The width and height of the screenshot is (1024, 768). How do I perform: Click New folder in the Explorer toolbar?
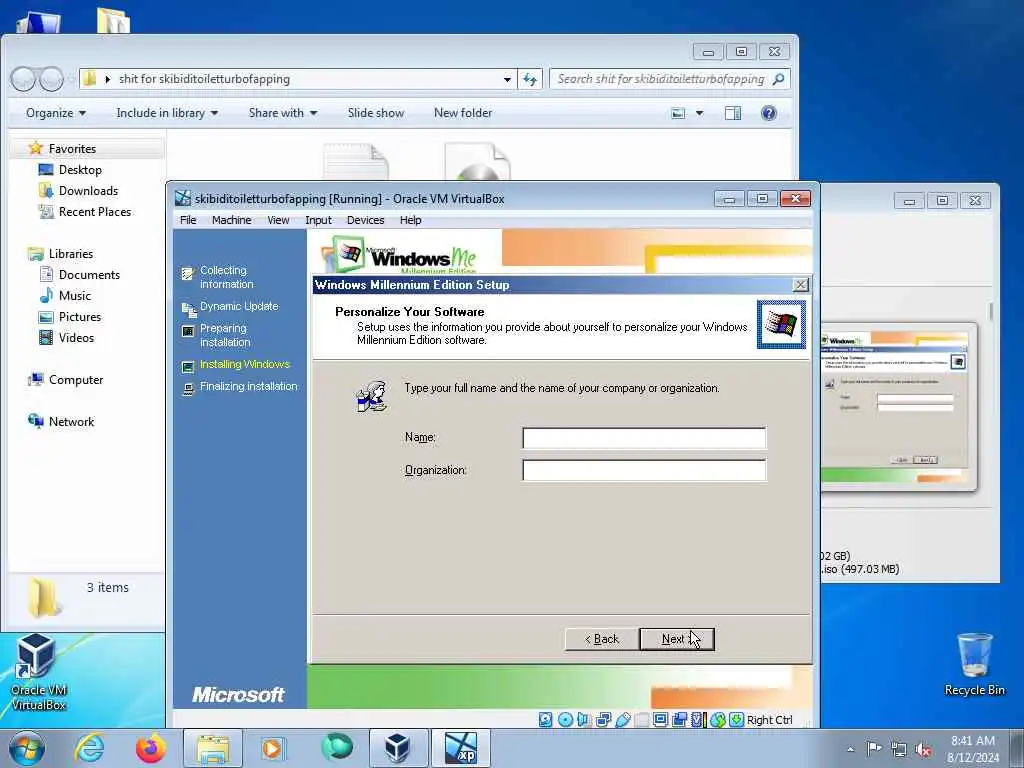[463, 113]
